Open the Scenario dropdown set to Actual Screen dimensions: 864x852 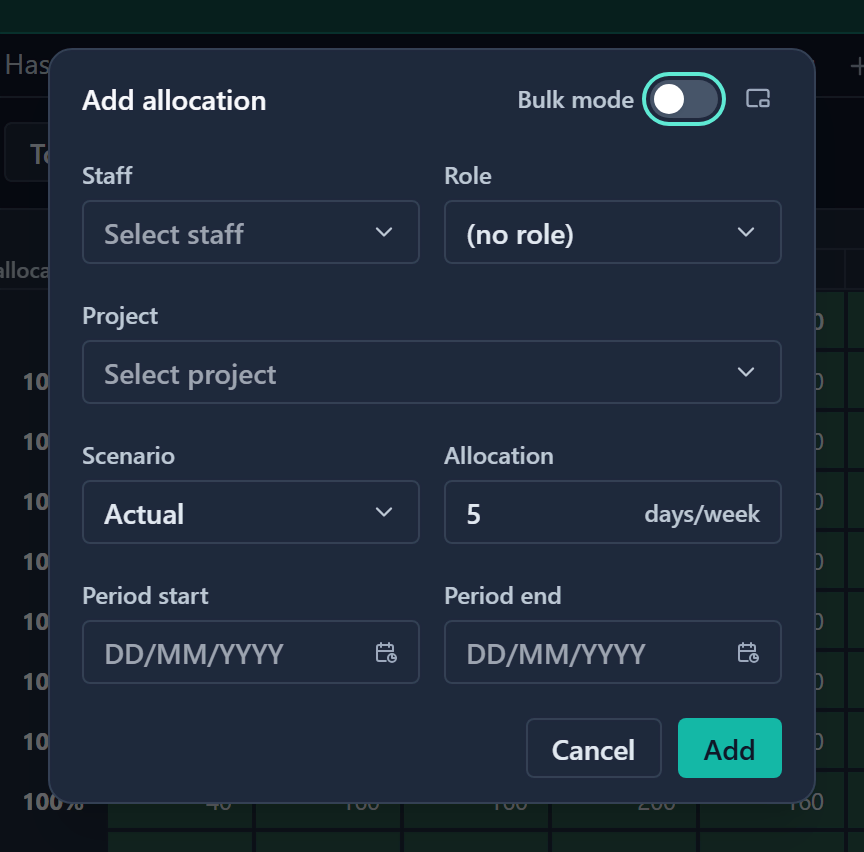tap(251, 512)
